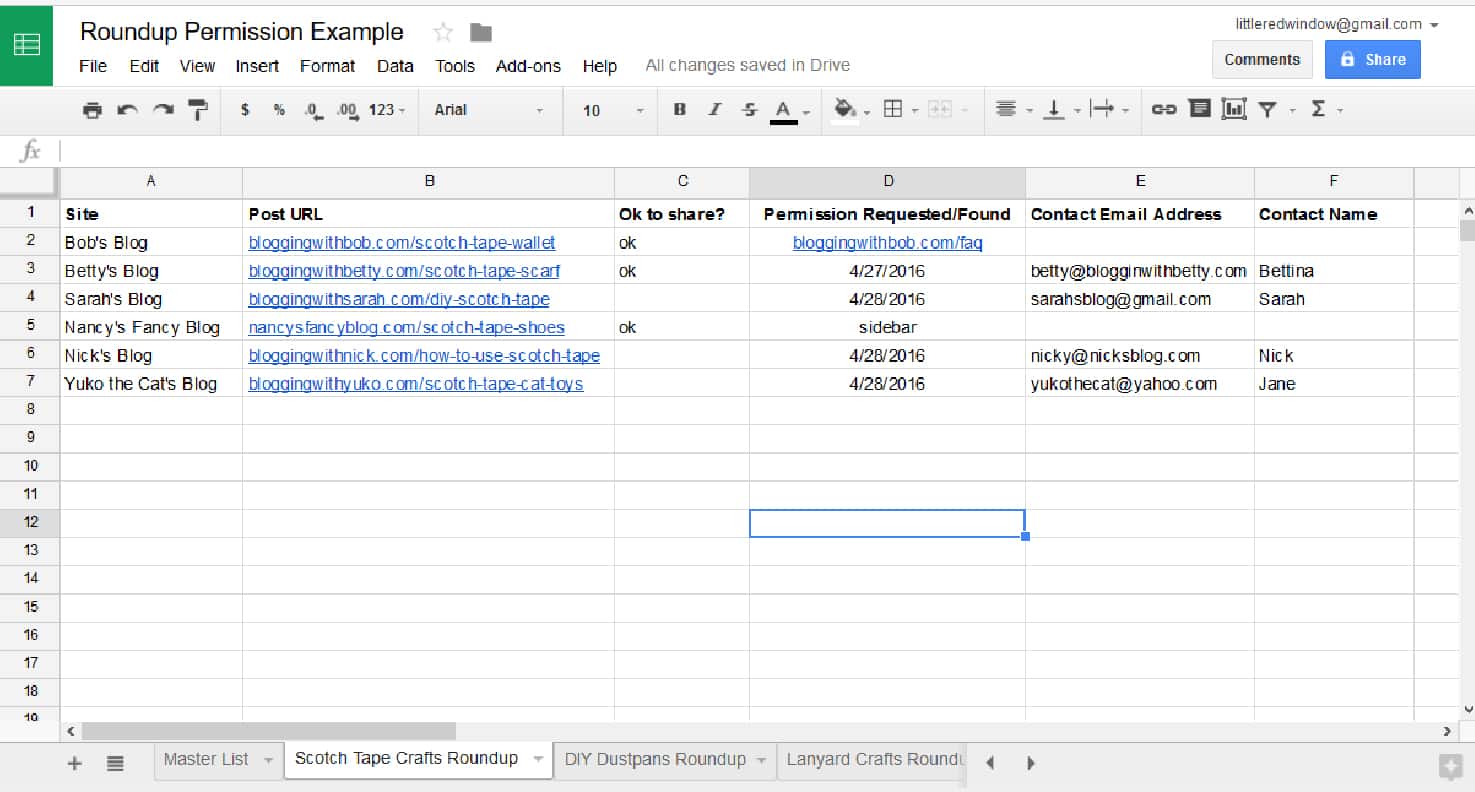
Task: Format selection as percent
Action: [x=277, y=110]
